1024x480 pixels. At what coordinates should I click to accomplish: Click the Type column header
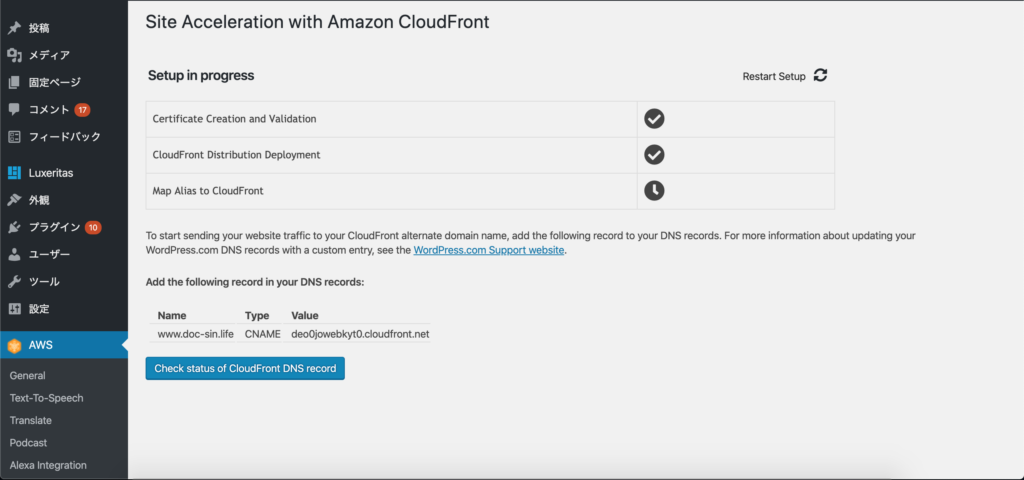pos(257,315)
